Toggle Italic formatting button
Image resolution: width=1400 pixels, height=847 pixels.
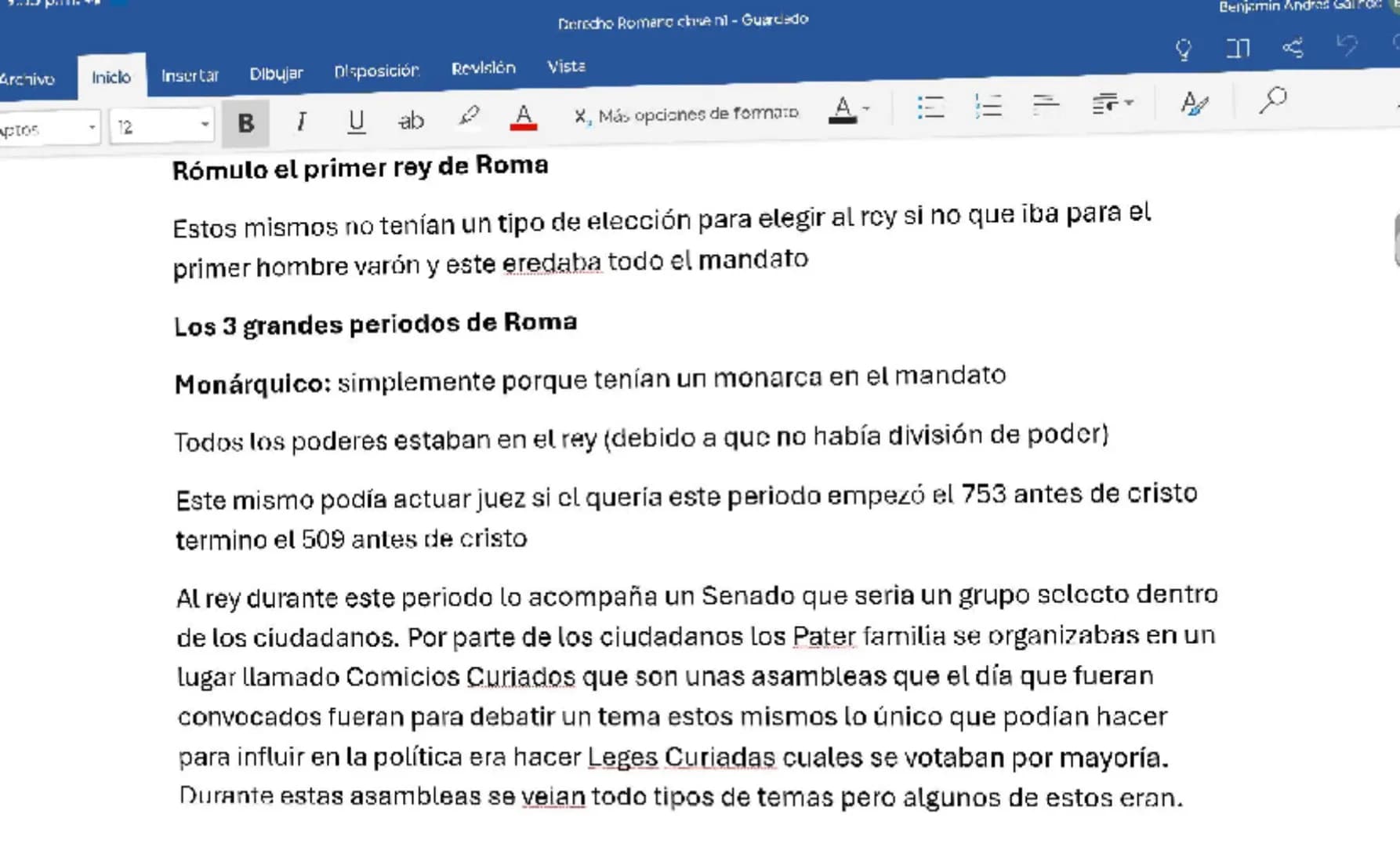[x=301, y=122]
